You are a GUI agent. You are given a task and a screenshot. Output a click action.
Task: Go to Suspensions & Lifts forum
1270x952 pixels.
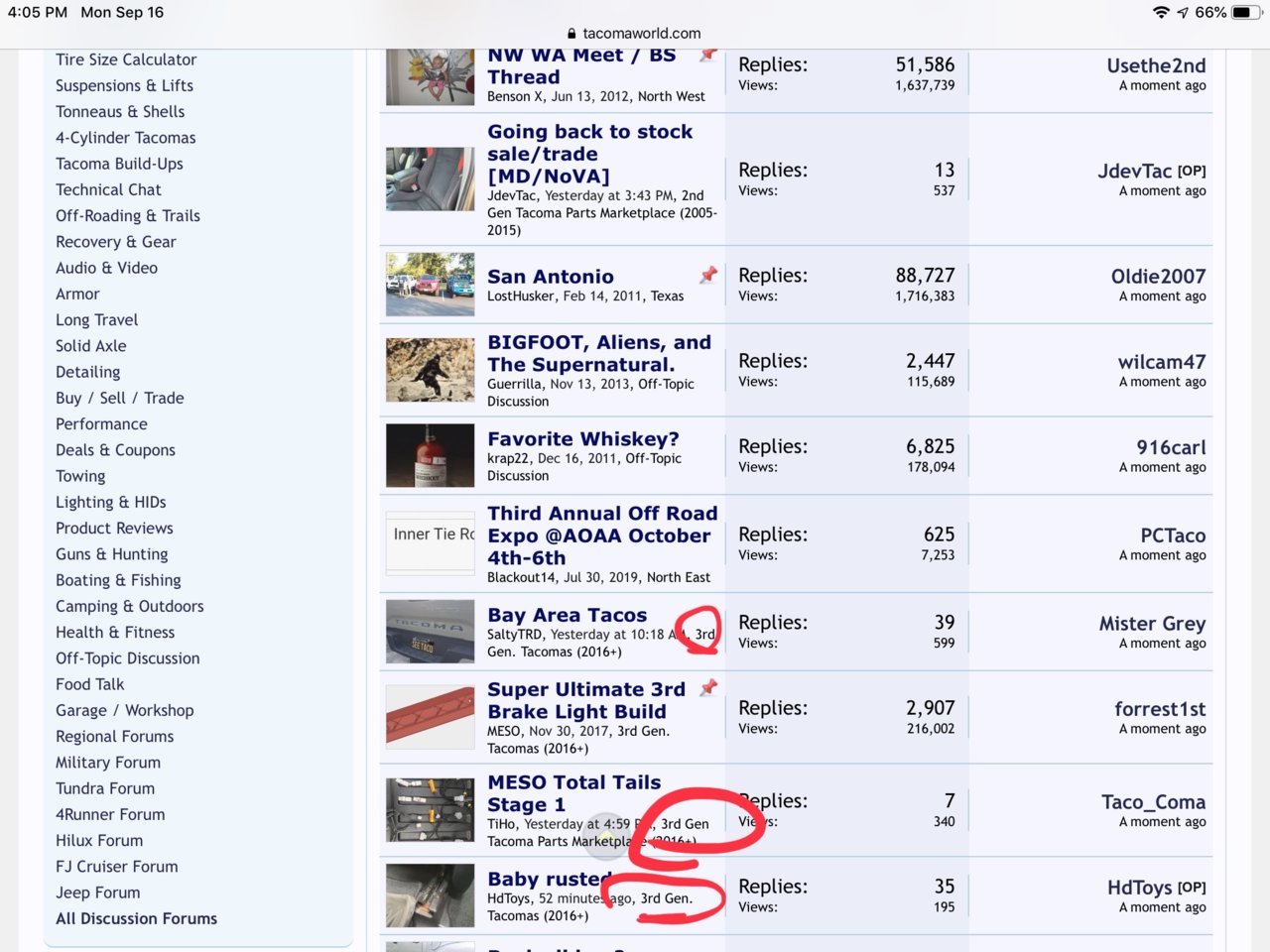click(x=124, y=85)
